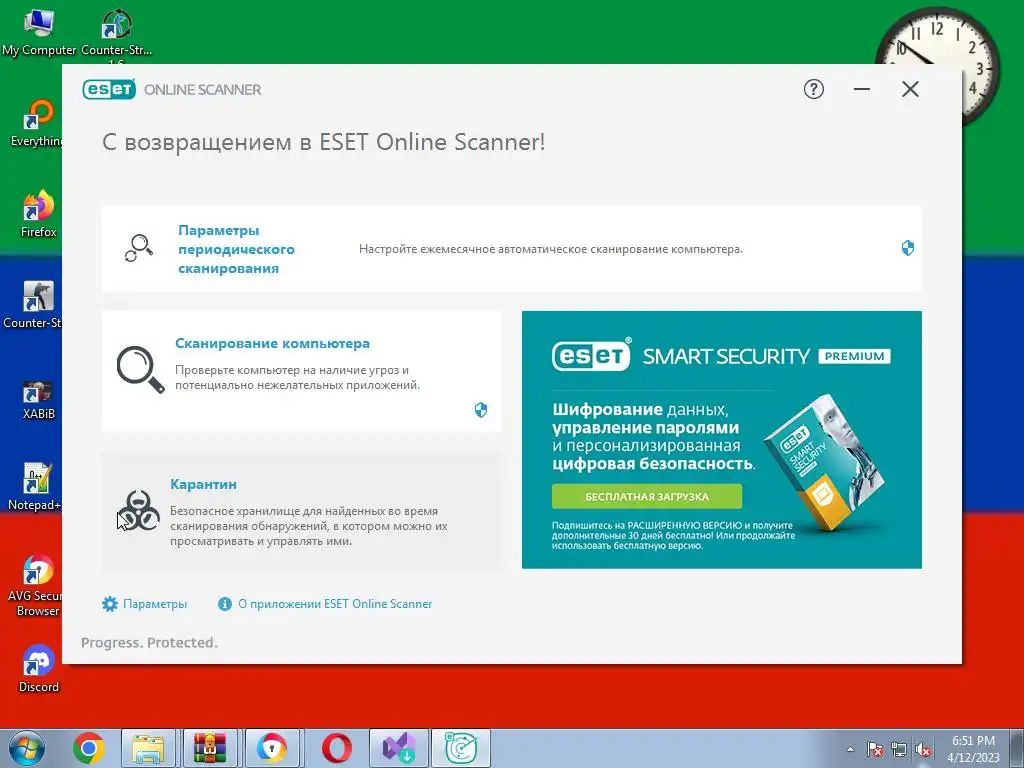
Task: Click the biohazard quarantine icon
Action: pos(138,510)
